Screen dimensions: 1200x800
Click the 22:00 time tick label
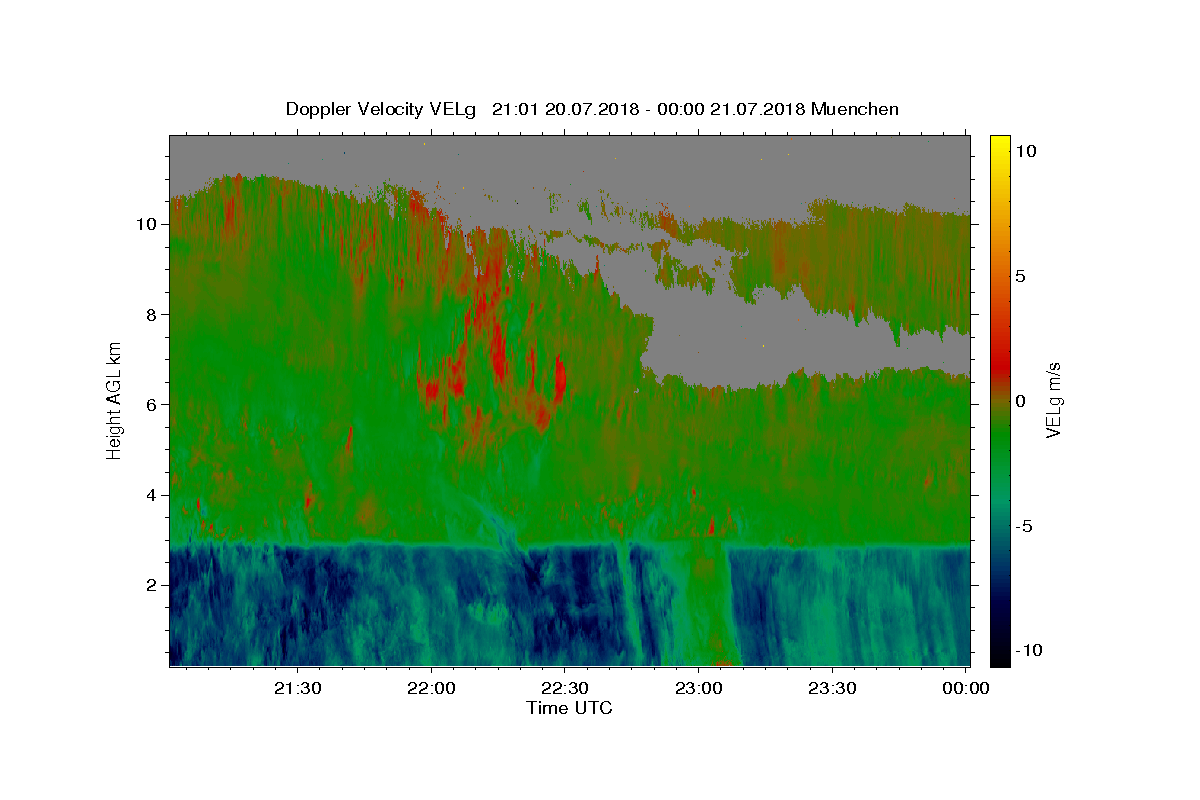coord(432,688)
